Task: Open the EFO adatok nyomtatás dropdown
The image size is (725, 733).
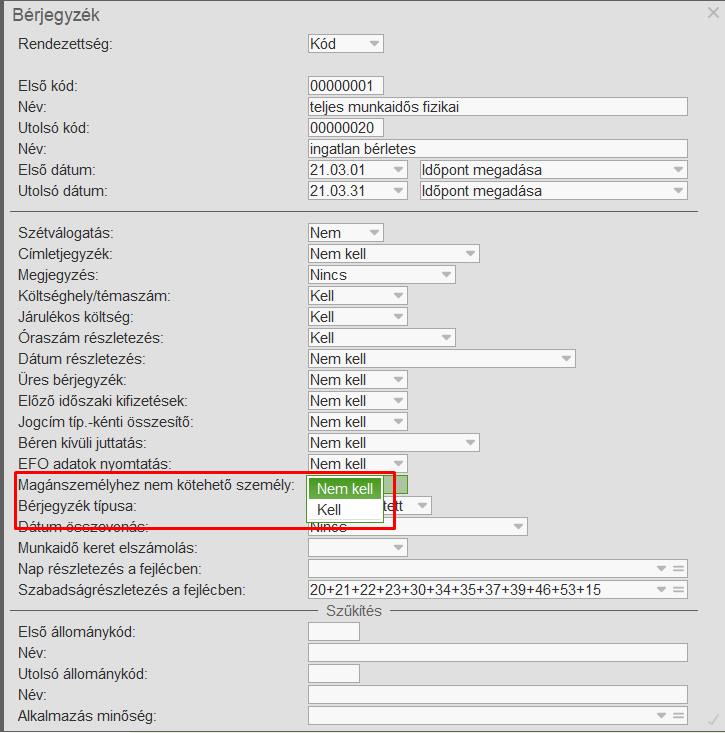Action: coord(358,463)
